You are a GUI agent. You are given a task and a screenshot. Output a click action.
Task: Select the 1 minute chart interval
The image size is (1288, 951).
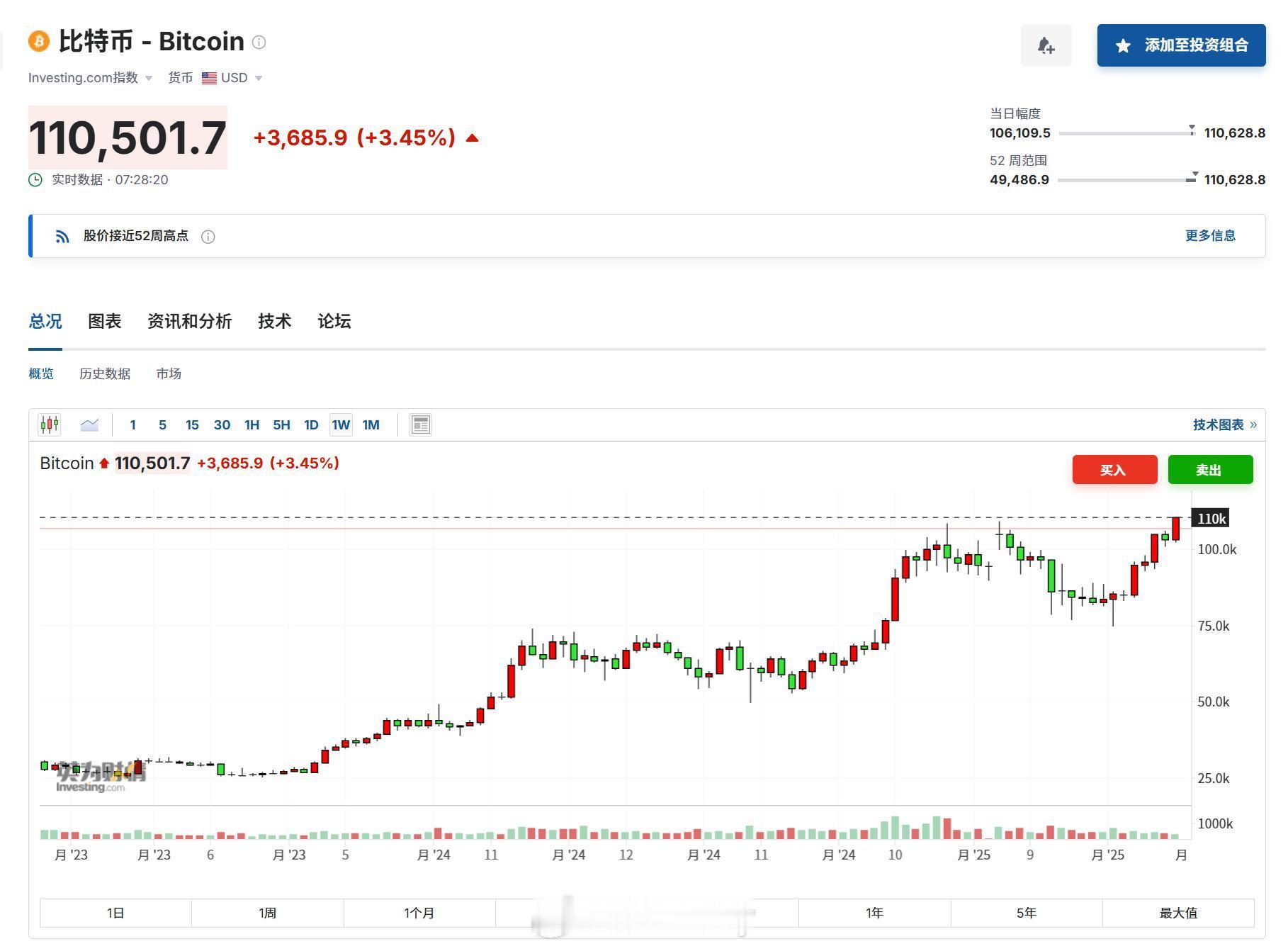point(132,425)
